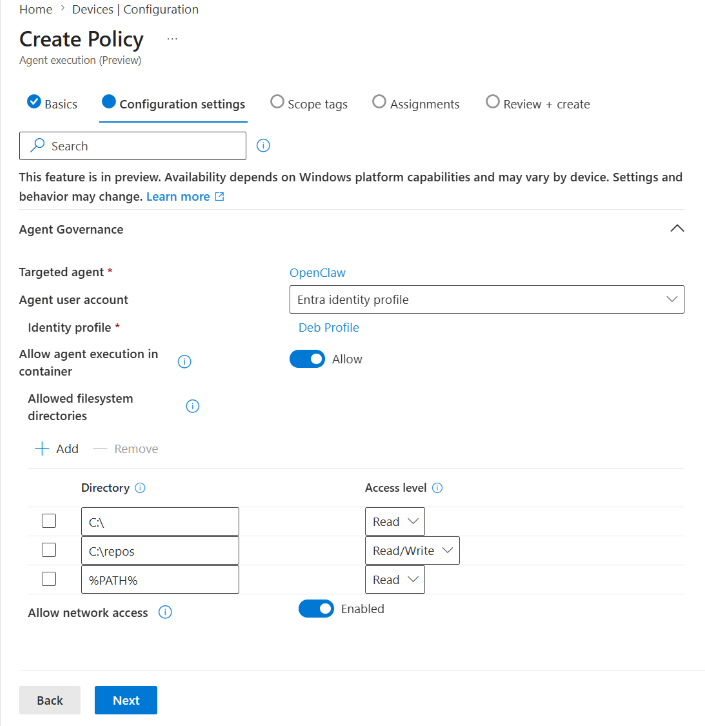The height and width of the screenshot is (726, 705).
Task: Click info icon for Allow agent execution in container
Action: pyautogui.click(x=184, y=362)
